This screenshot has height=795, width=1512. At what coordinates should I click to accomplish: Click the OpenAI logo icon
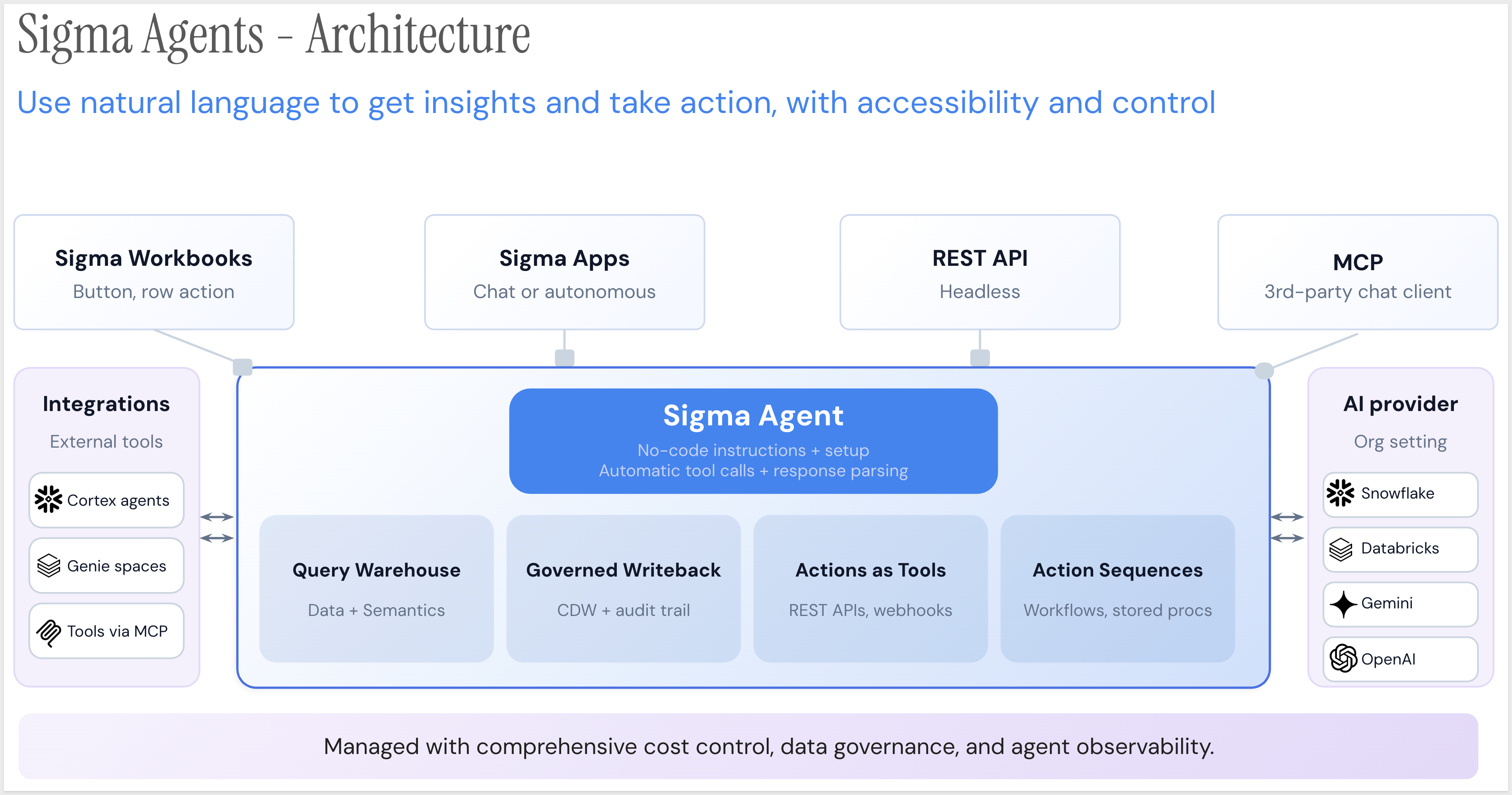tap(1343, 658)
